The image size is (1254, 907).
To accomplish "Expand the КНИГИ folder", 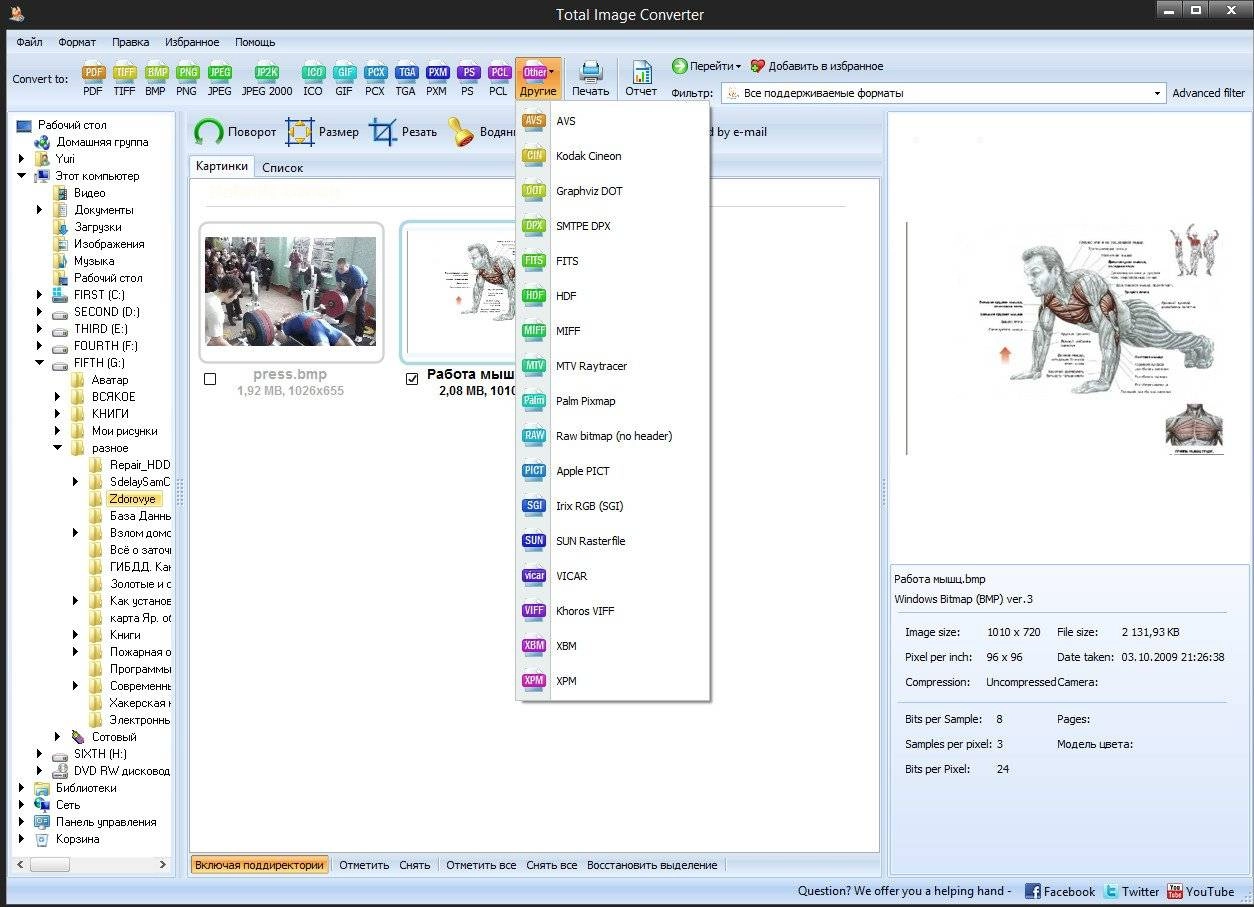I will [x=58, y=414].
